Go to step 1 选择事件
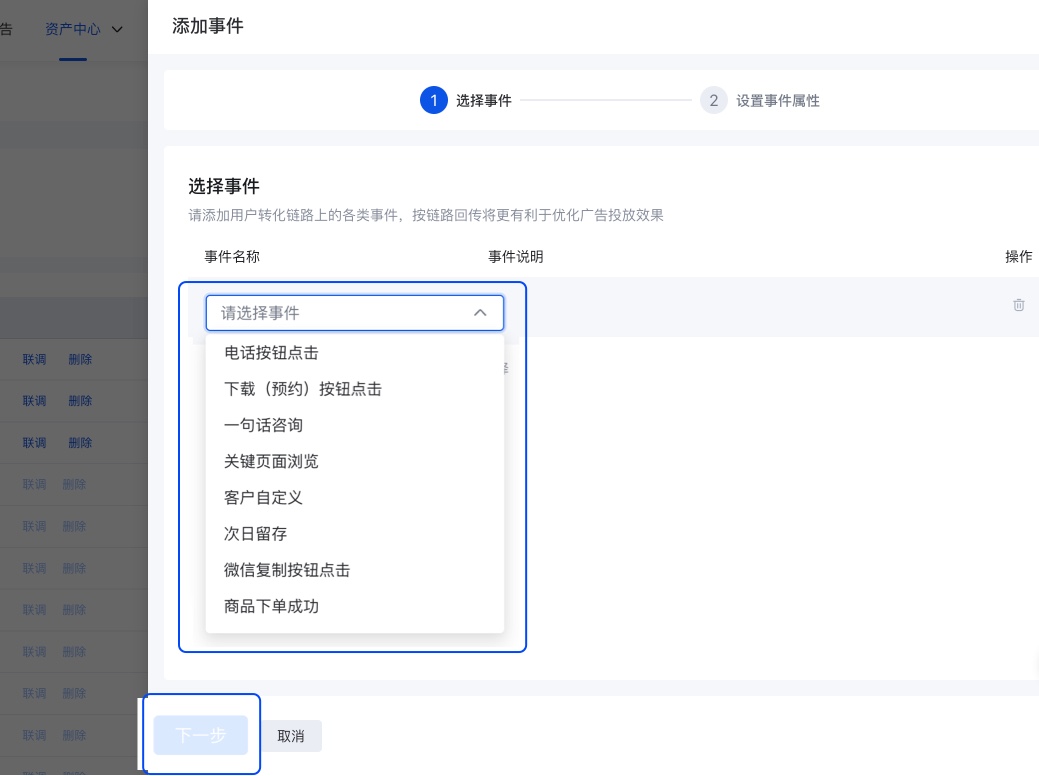The width and height of the screenshot is (1039, 776). [466, 101]
